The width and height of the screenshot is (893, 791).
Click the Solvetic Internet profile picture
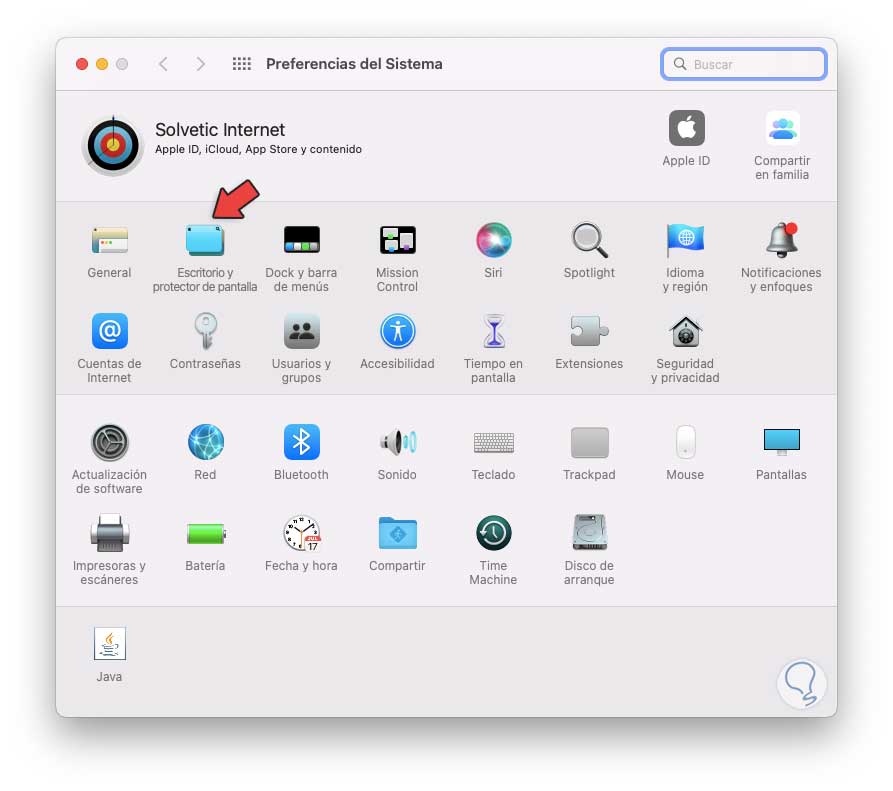coord(113,146)
